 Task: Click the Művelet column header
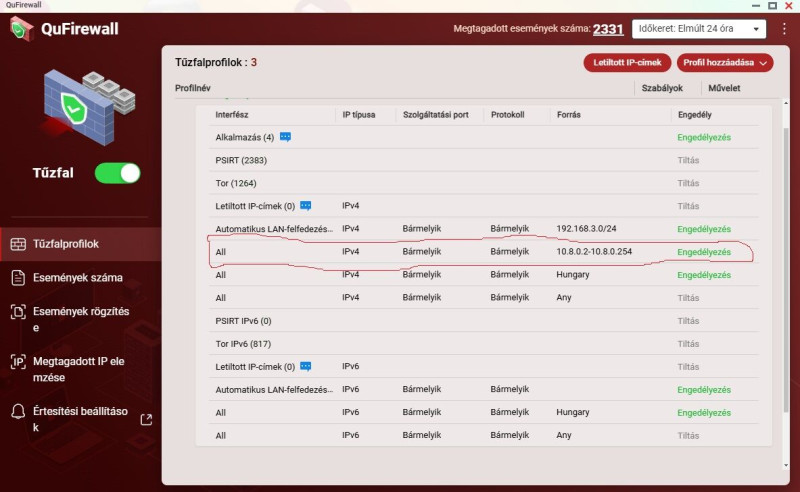click(x=724, y=88)
